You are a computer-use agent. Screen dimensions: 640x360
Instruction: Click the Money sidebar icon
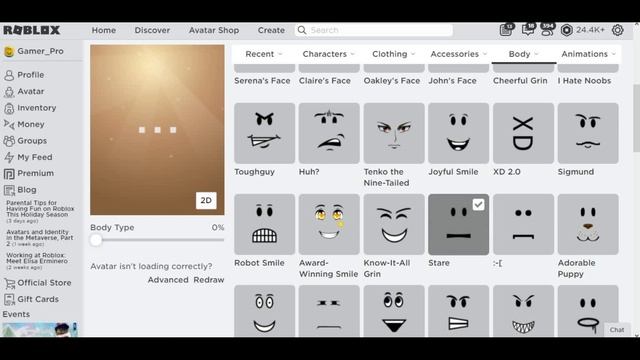pyautogui.click(x=9, y=124)
